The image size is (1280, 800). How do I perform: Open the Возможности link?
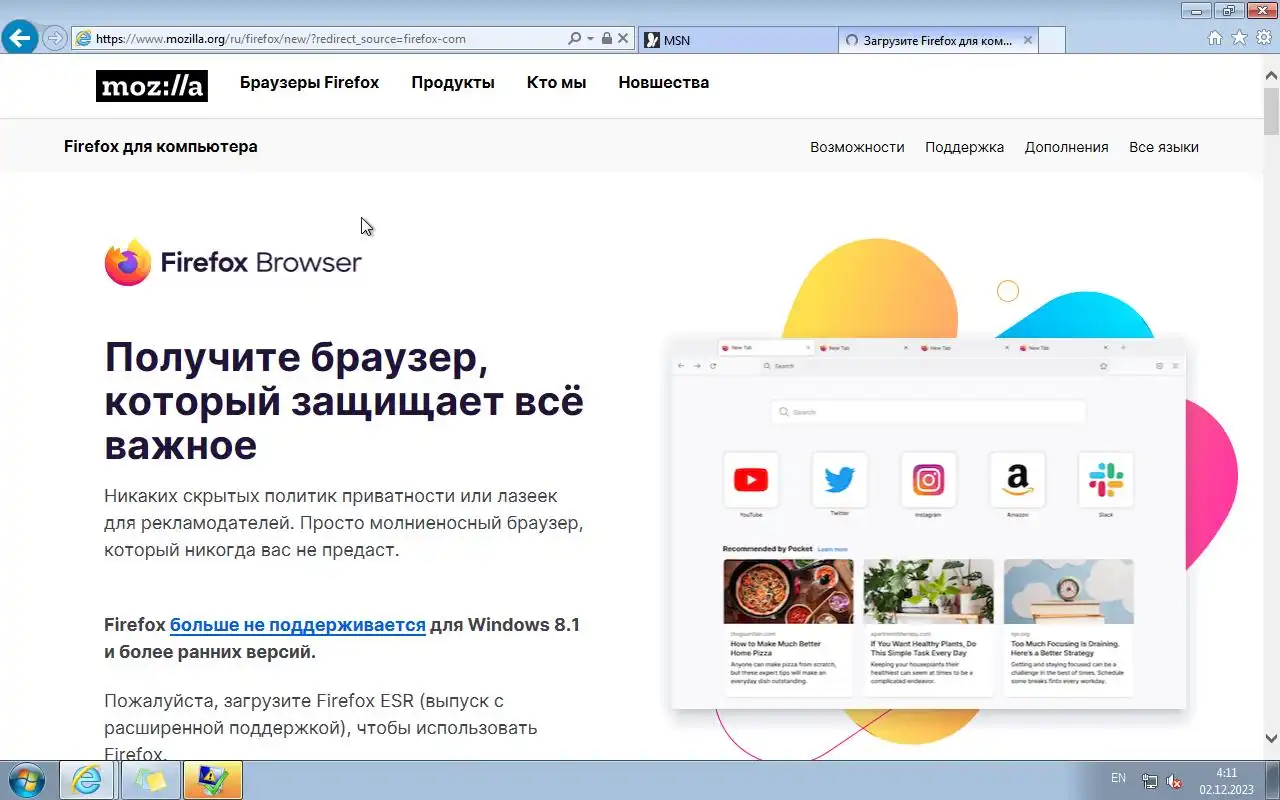(857, 147)
